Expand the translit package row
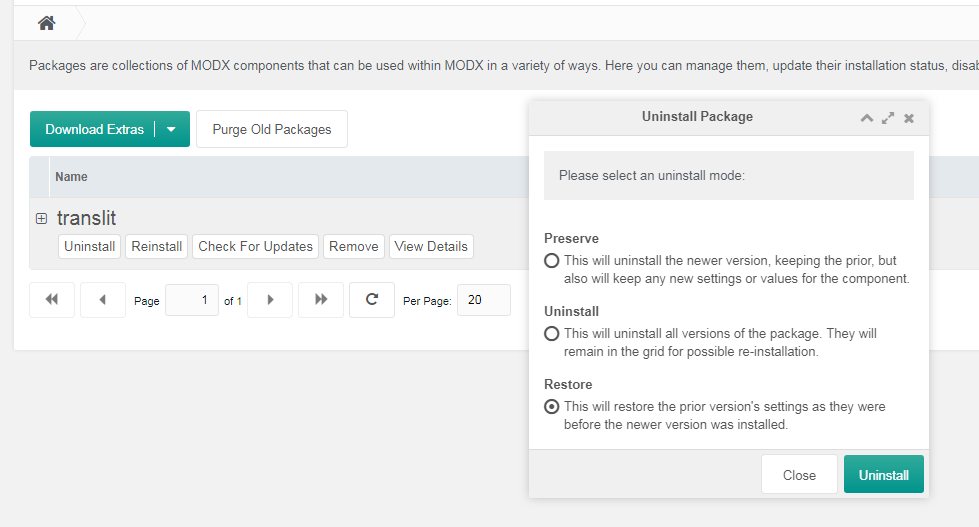The height and width of the screenshot is (527, 979). (x=41, y=219)
